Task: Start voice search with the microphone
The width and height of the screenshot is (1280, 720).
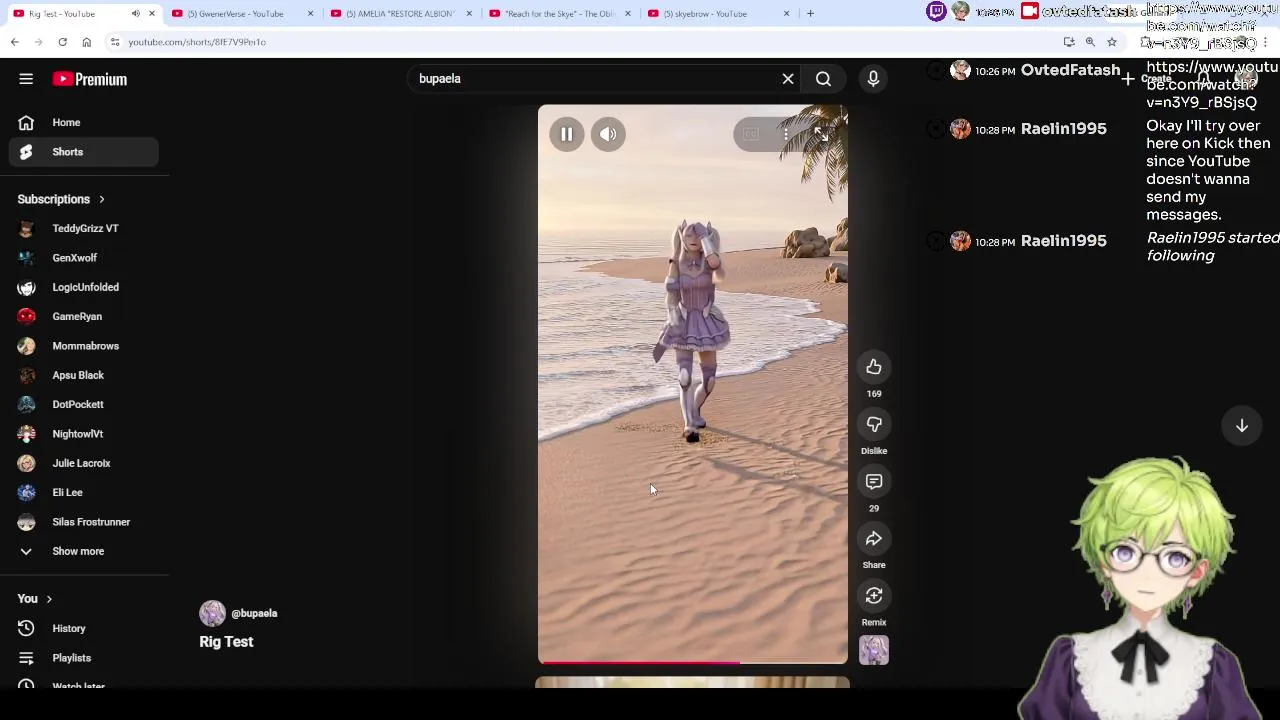Action: pyautogui.click(x=873, y=79)
